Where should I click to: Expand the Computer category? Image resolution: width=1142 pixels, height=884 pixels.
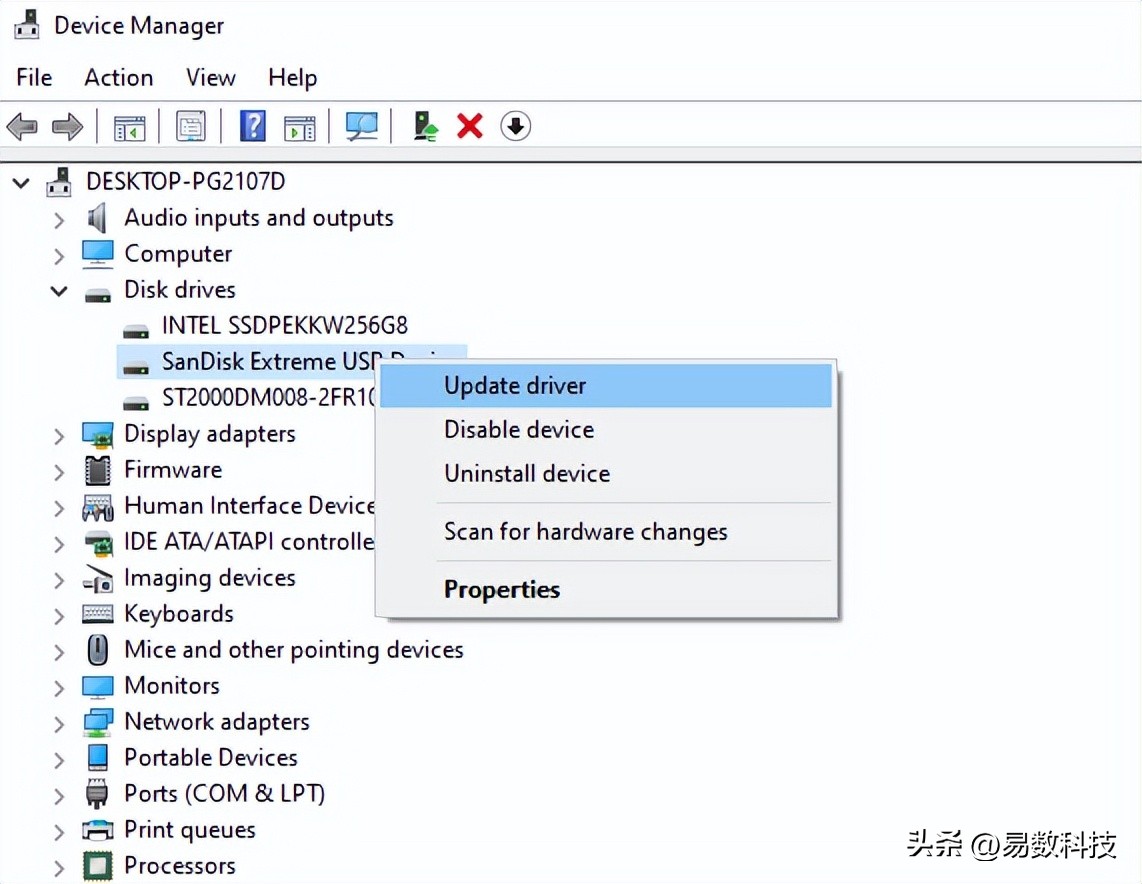click(x=59, y=256)
